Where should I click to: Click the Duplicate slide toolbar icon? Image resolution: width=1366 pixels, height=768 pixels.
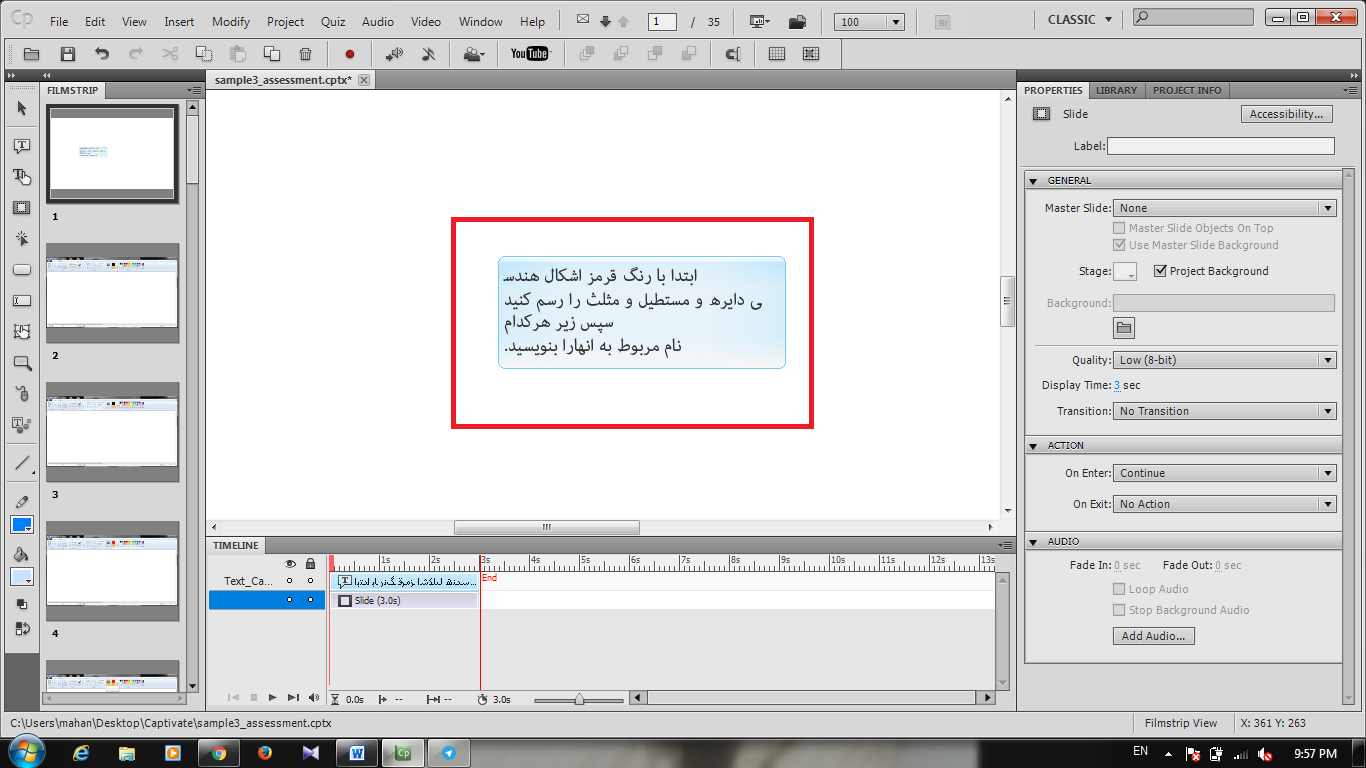coord(272,54)
